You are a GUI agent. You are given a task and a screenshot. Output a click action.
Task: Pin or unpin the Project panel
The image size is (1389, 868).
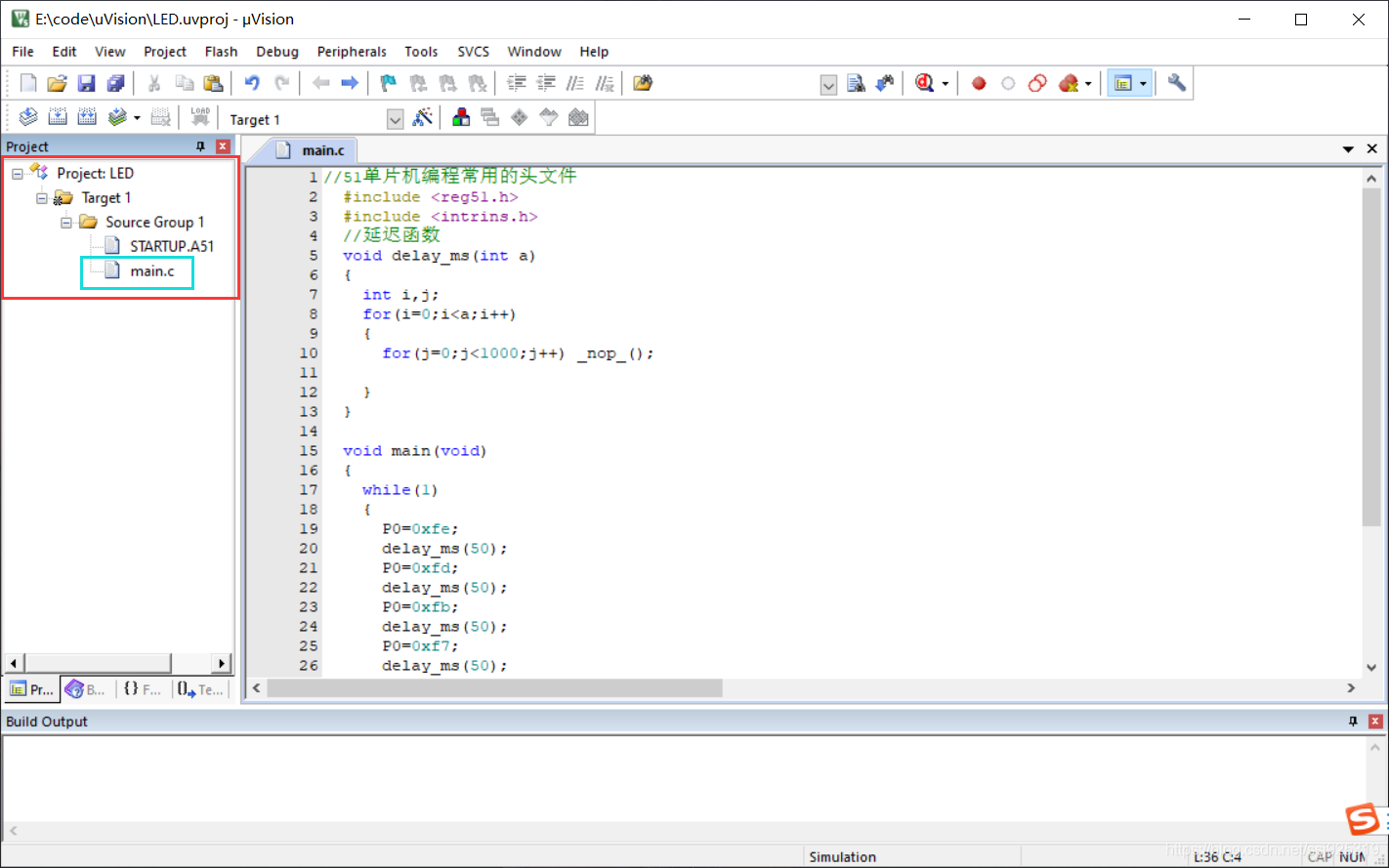pyautogui.click(x=201, y=146)
